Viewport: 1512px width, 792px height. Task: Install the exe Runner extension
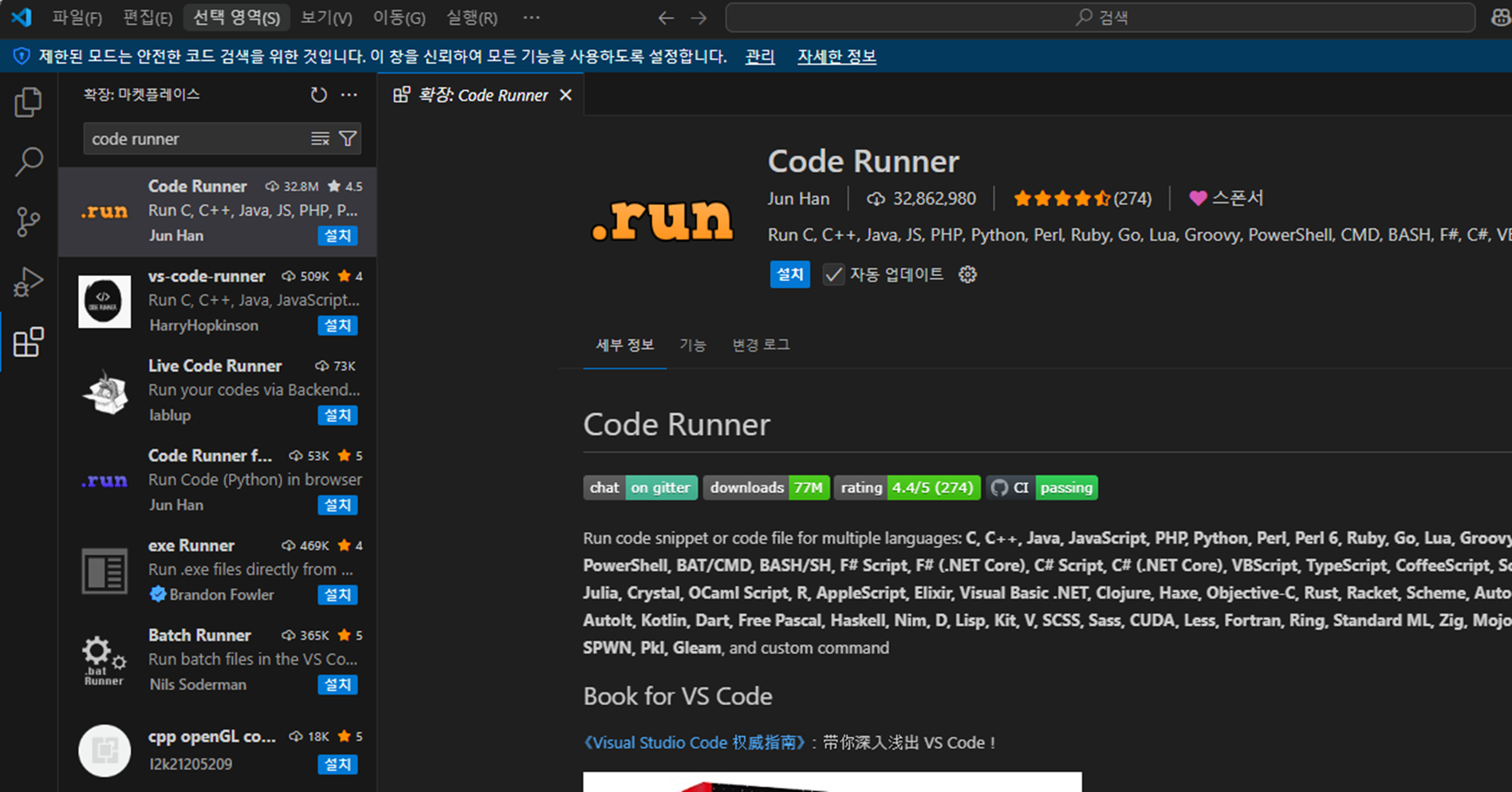[338, 594]
